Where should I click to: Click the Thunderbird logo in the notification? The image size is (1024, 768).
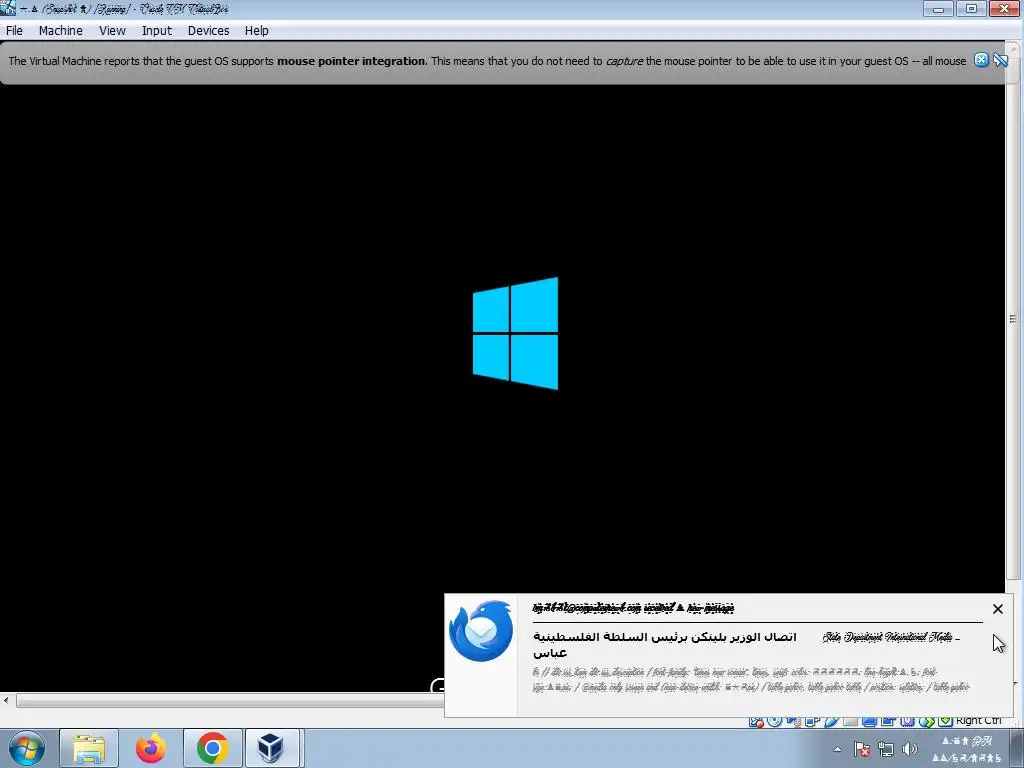[x=481, y=631]
